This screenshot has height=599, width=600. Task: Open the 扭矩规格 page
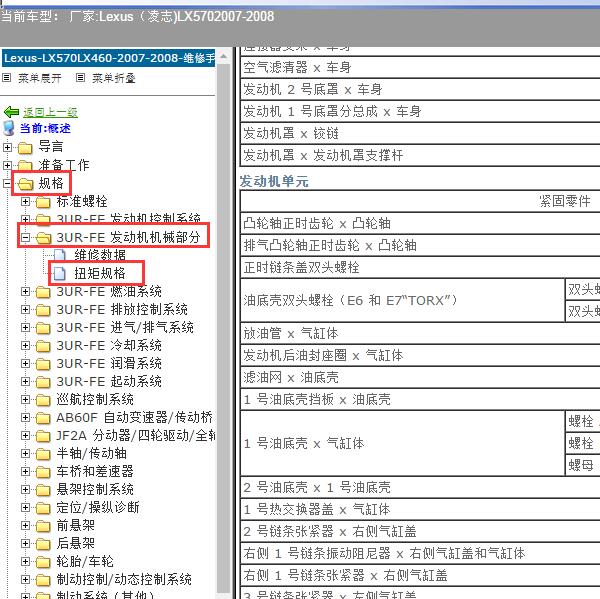pyautogui.click(x=99, y=273)
